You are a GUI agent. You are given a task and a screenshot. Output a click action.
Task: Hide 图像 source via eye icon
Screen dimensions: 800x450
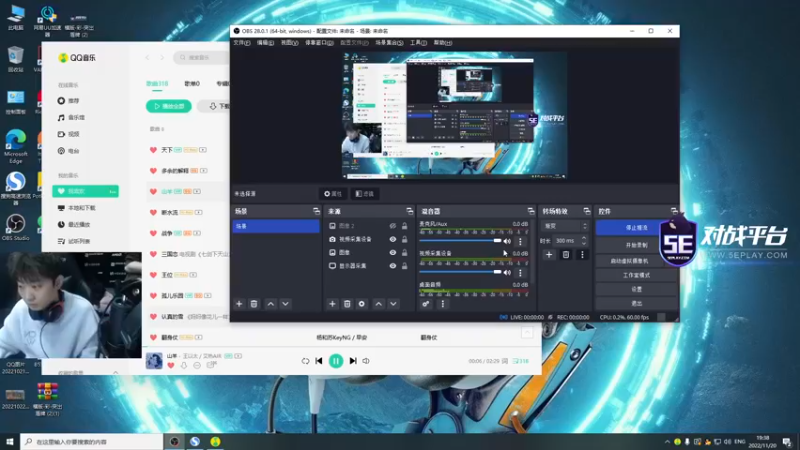pyautogui.click(x=393, y=253)
